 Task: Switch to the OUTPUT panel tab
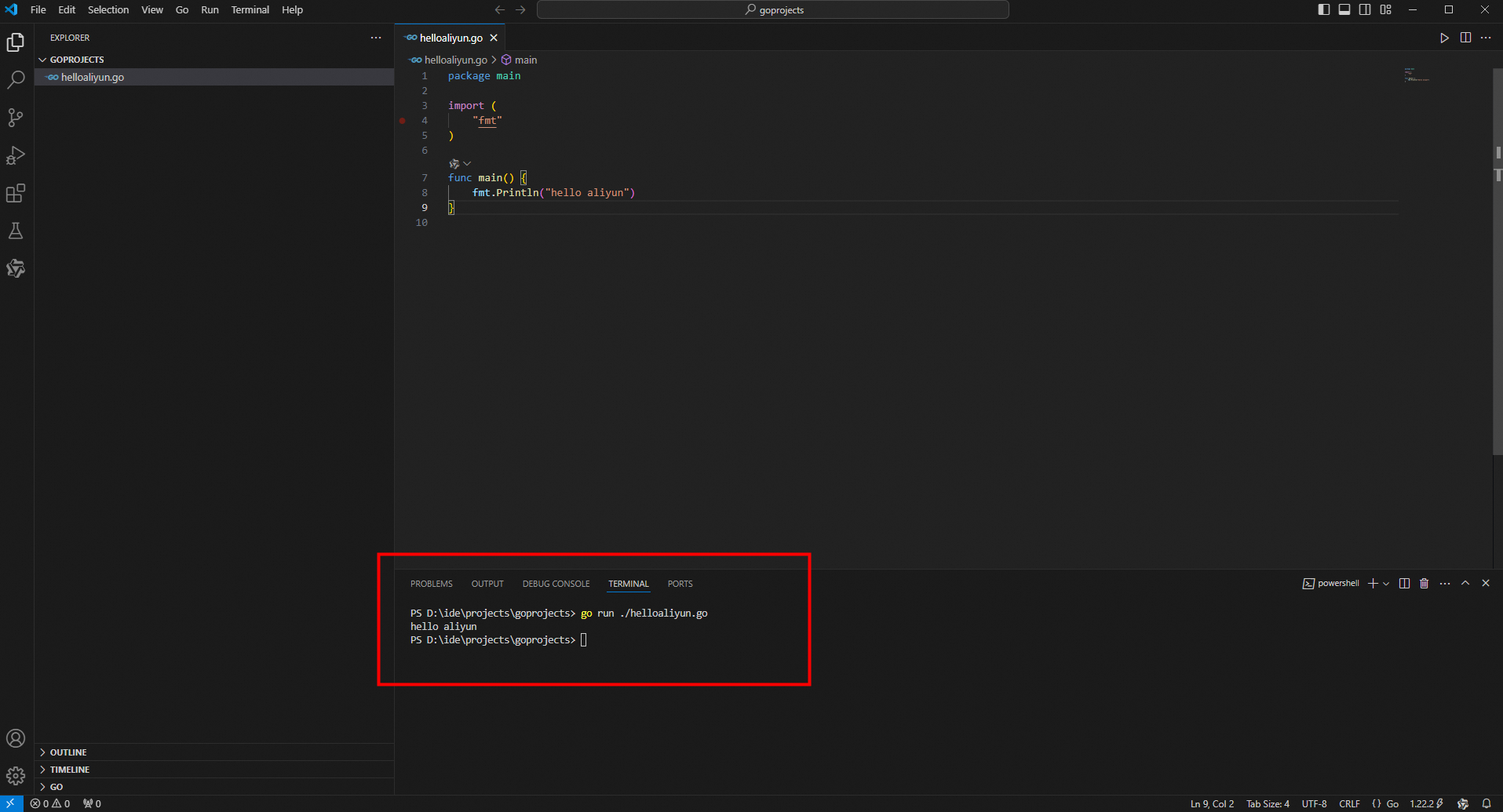click(x=487, y=584)
